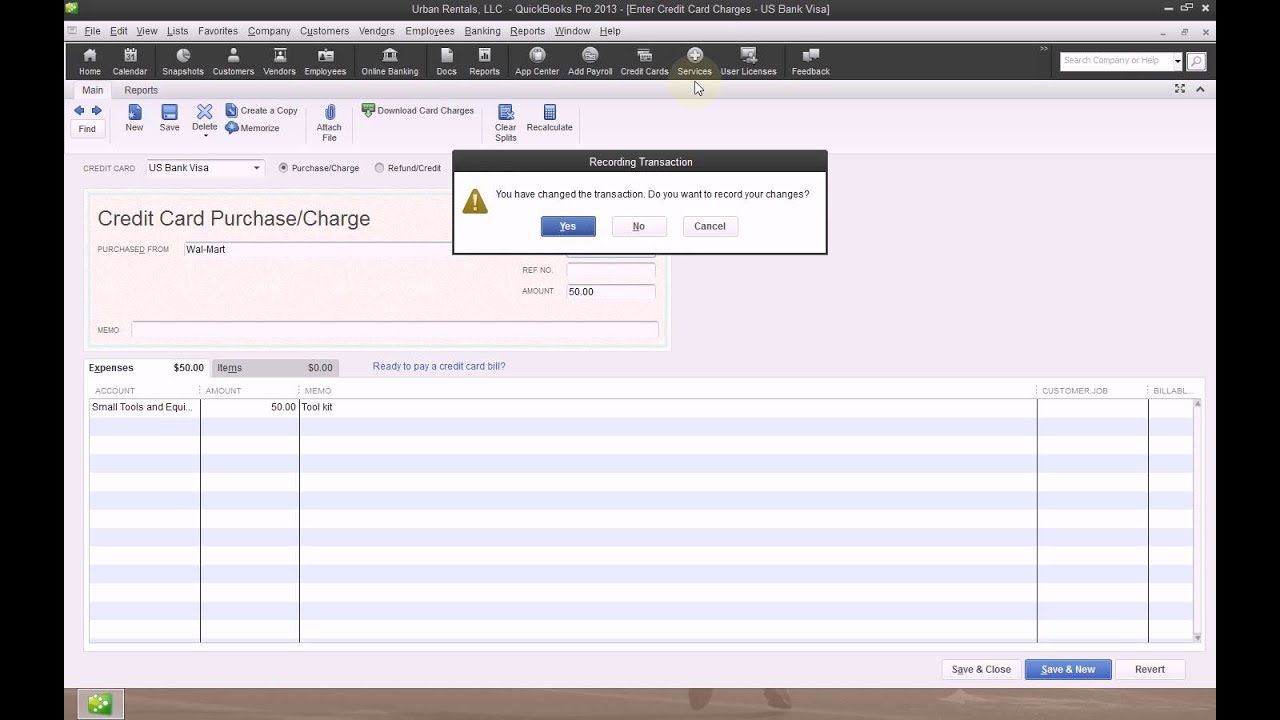The height and width of the screenshot is (720, 1280).
Task: Click the expense table scroll-down arrow
Action: pyautogui.click(x=1197, y=637)
